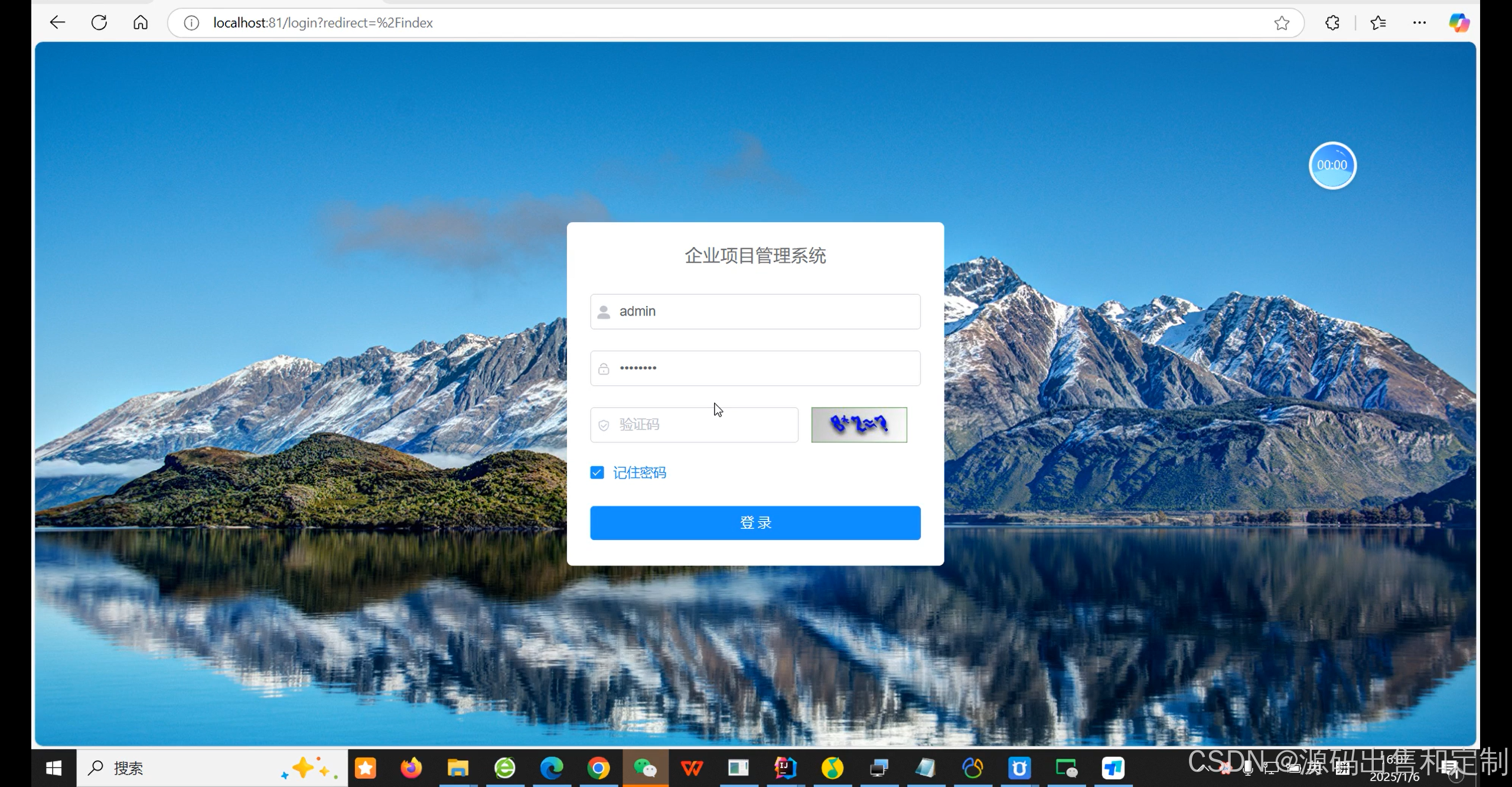
Task: Open WeChat from the taskbar
Action: (645, 768)
